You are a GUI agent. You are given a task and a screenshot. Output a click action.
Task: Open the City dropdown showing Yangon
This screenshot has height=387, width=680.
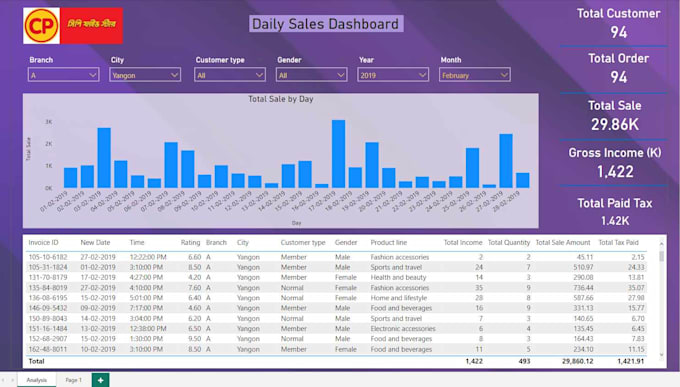[x=145, y=75]
